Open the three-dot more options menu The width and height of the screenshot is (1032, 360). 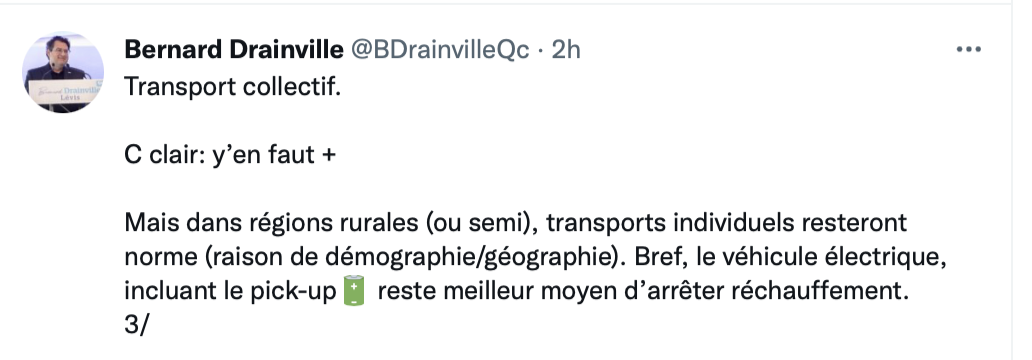968,49
